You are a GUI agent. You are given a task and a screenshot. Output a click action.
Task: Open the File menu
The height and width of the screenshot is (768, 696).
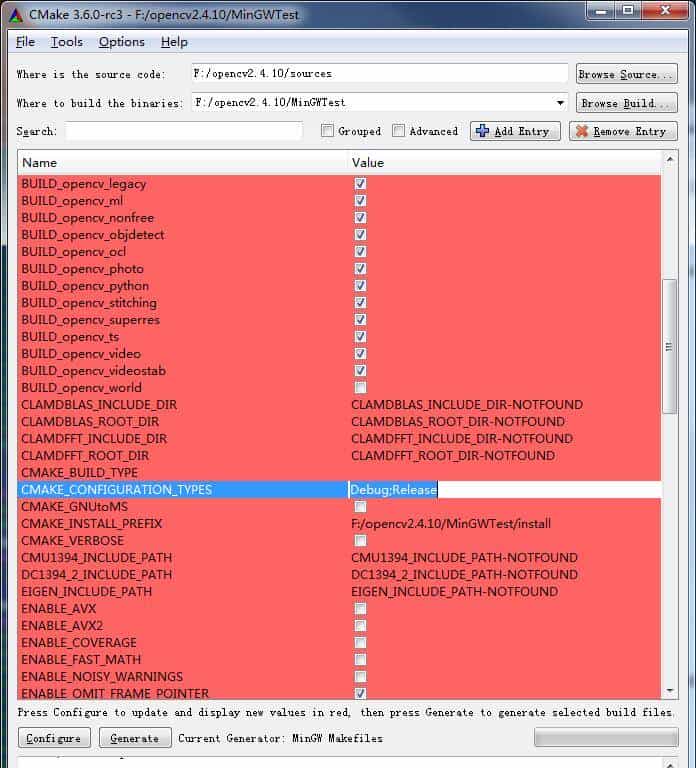tap(25, 42)
